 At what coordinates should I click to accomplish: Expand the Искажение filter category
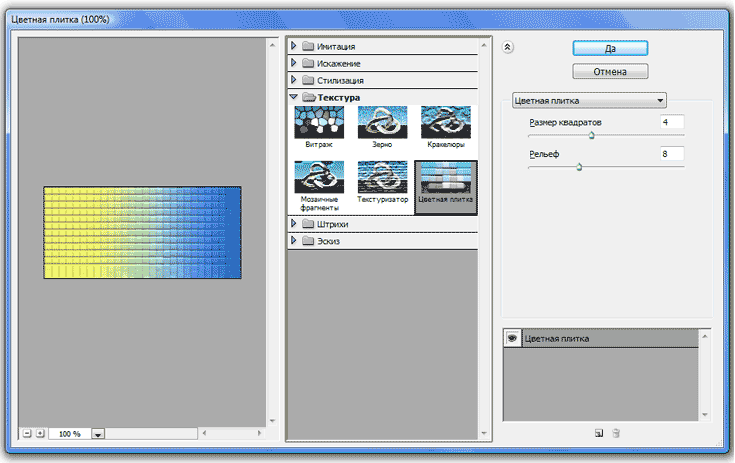pos(294,63)
